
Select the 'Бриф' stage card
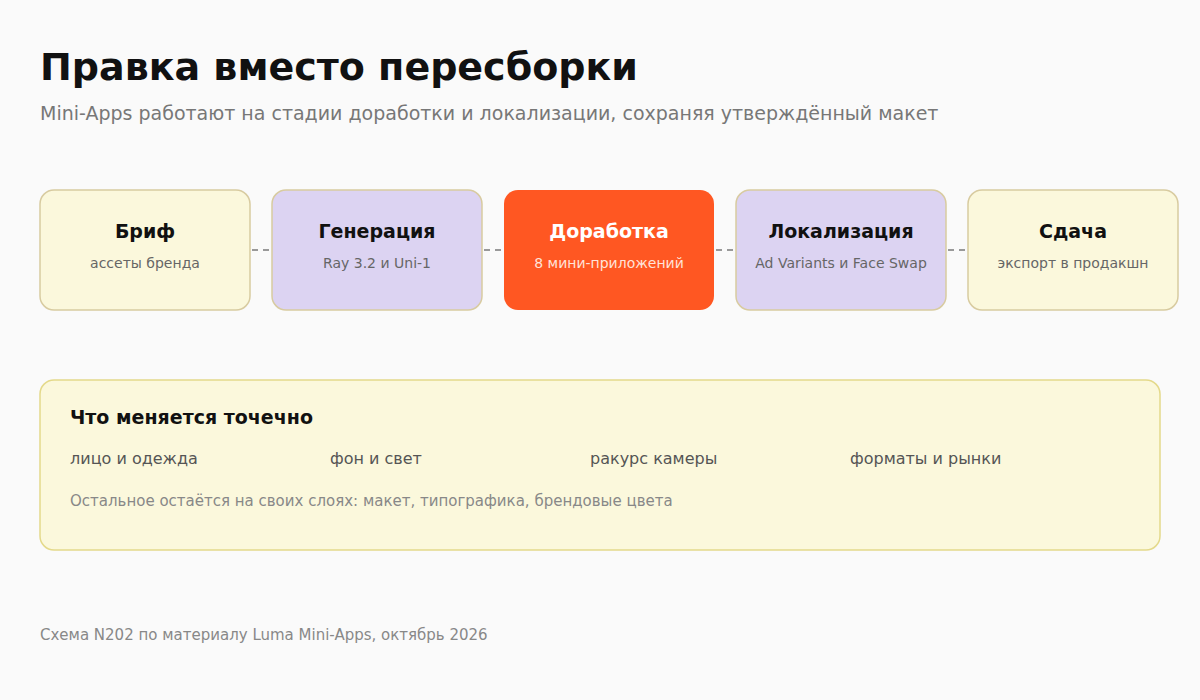click(145, 250)
